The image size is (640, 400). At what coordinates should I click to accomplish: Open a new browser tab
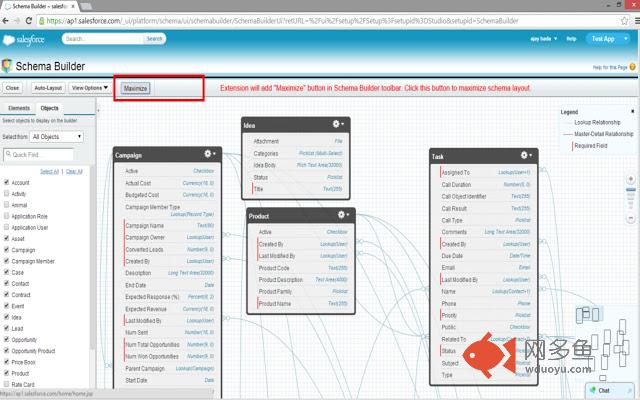pyautogui.click(x=86, y=7)
